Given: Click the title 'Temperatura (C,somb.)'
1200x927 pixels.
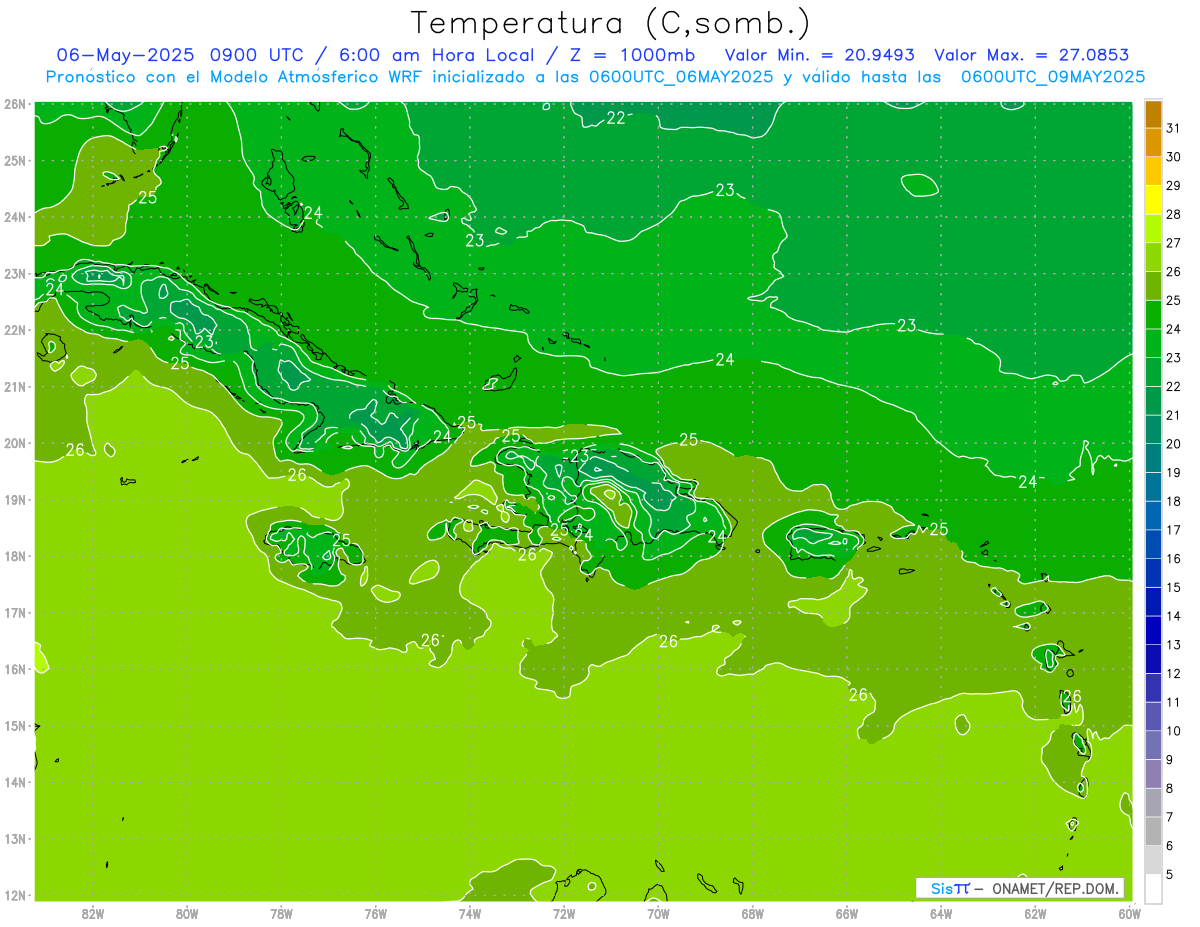Looking at the screenshot, I should point(611,23).
